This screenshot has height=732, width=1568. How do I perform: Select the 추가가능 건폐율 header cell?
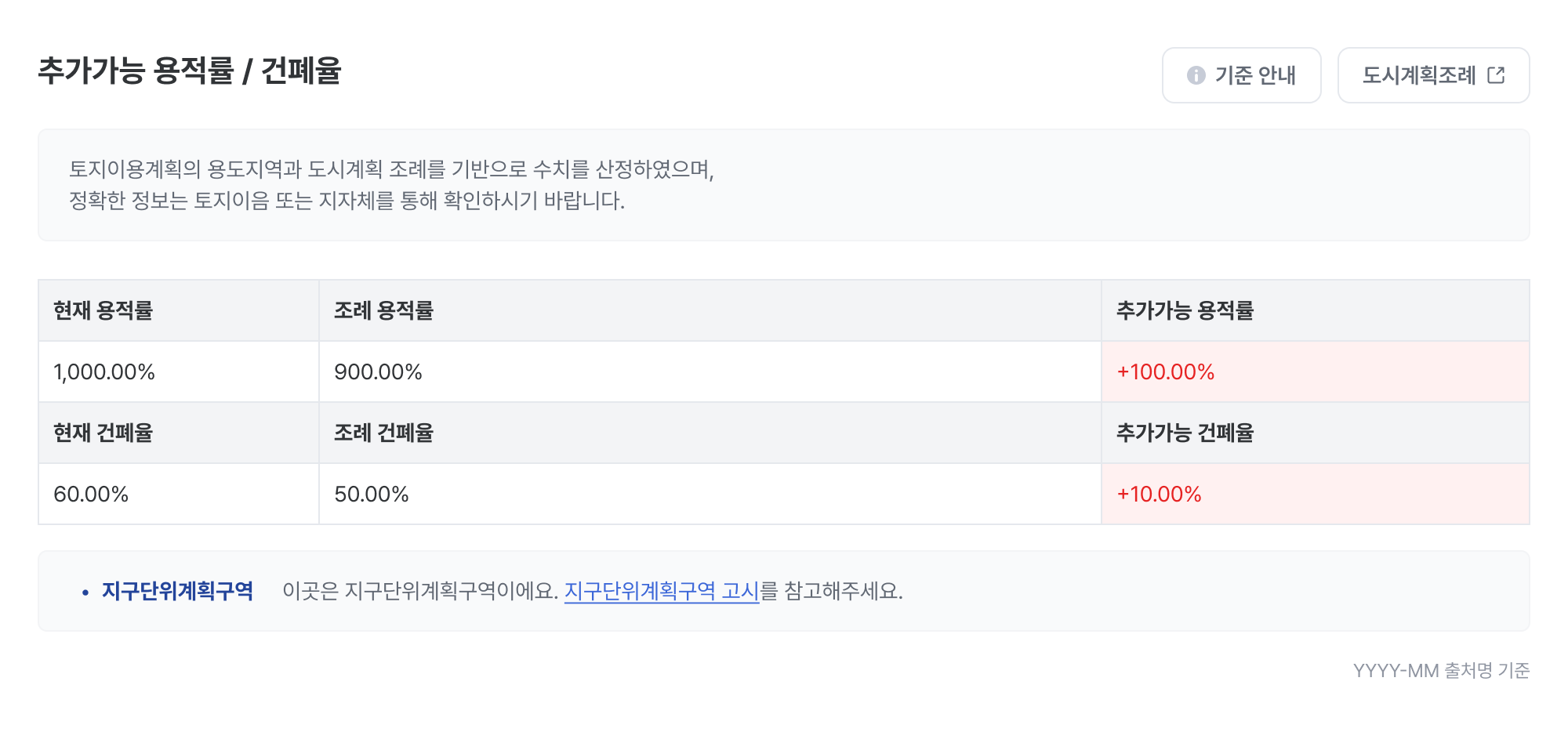(1185, 433)
